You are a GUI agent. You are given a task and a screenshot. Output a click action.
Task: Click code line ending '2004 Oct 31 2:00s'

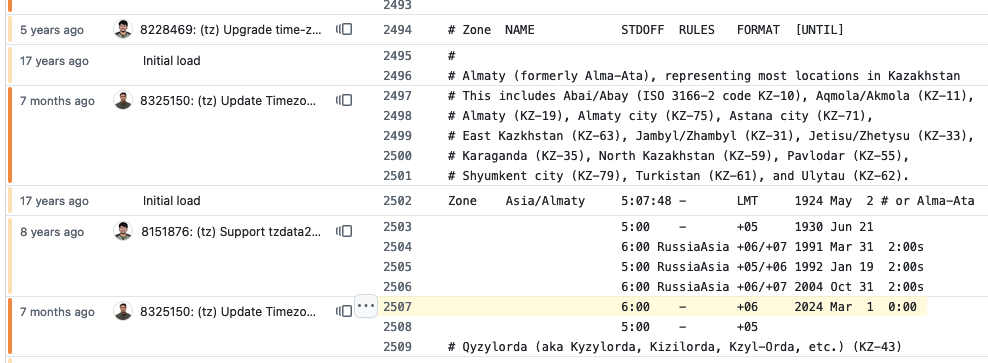pyautogui.click(x=773, y=287)
